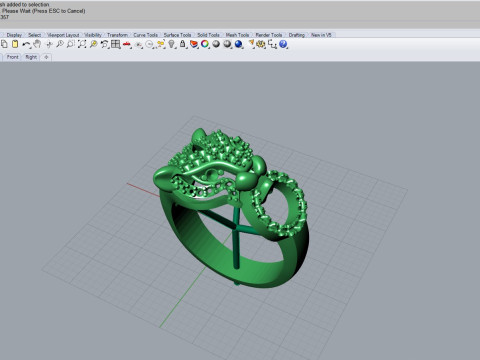The image size is (480, 360).
Task: Click the funnel Selection Filter icon
Action: (x=251, y=44)
